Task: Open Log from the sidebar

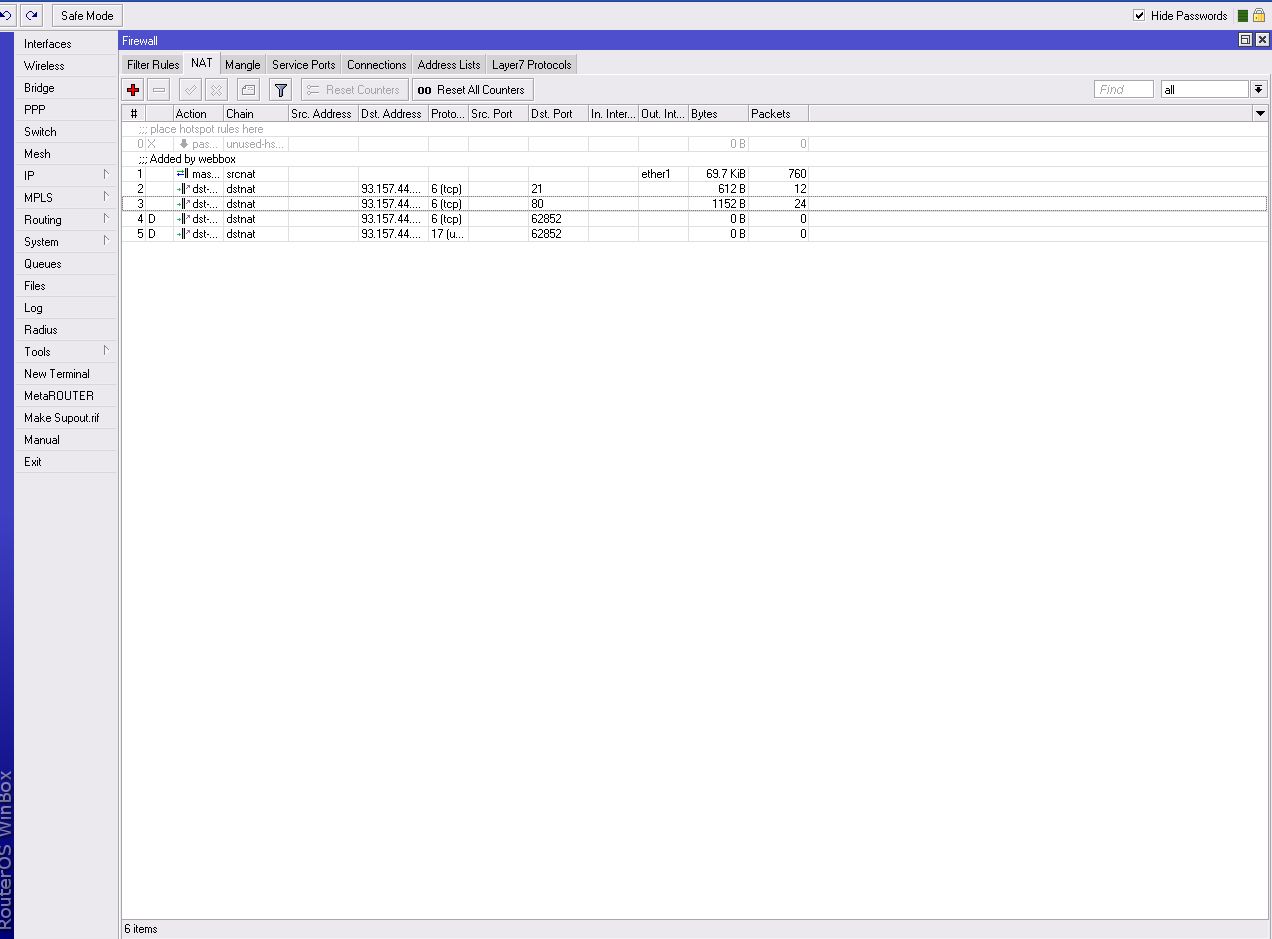Action: click(x=66, y=307)
